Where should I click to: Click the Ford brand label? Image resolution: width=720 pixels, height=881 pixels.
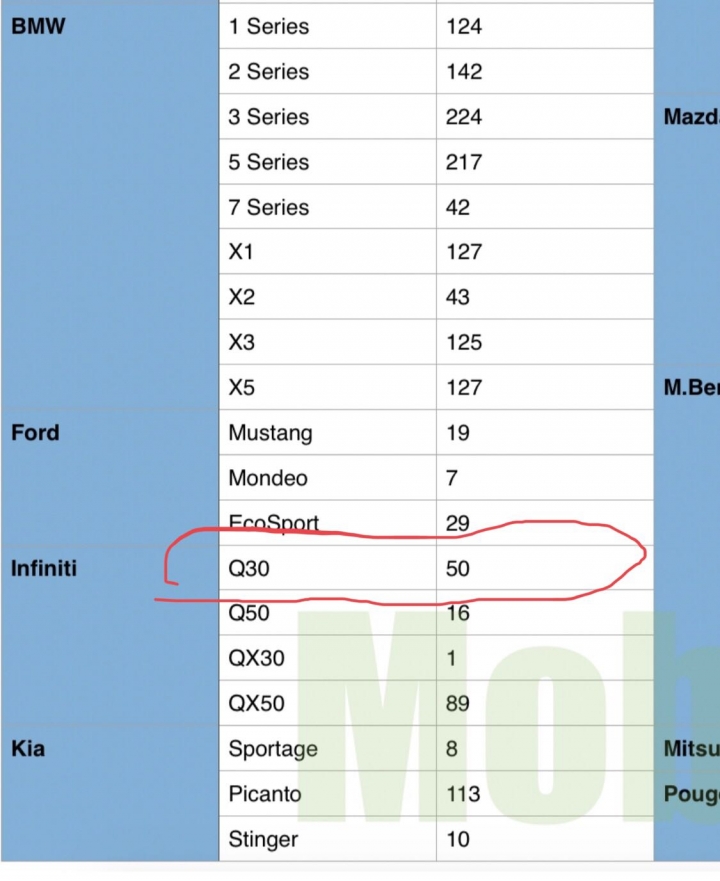[x=35, y=433]
